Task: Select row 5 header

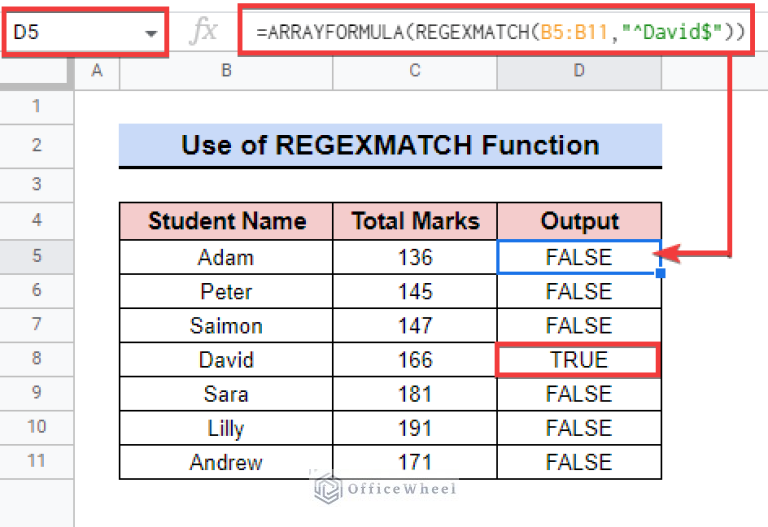Action: pyautogui.click(x=37, y=257)
